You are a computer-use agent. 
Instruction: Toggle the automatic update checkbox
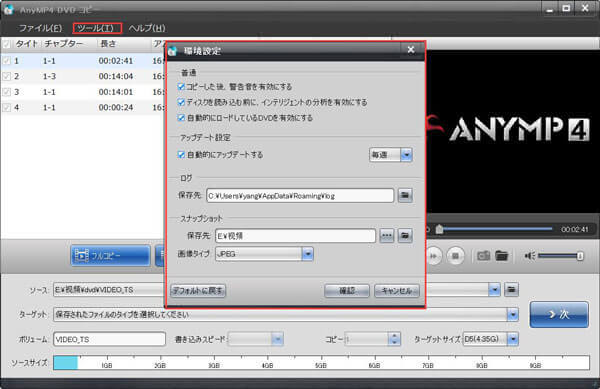[181, 155]
